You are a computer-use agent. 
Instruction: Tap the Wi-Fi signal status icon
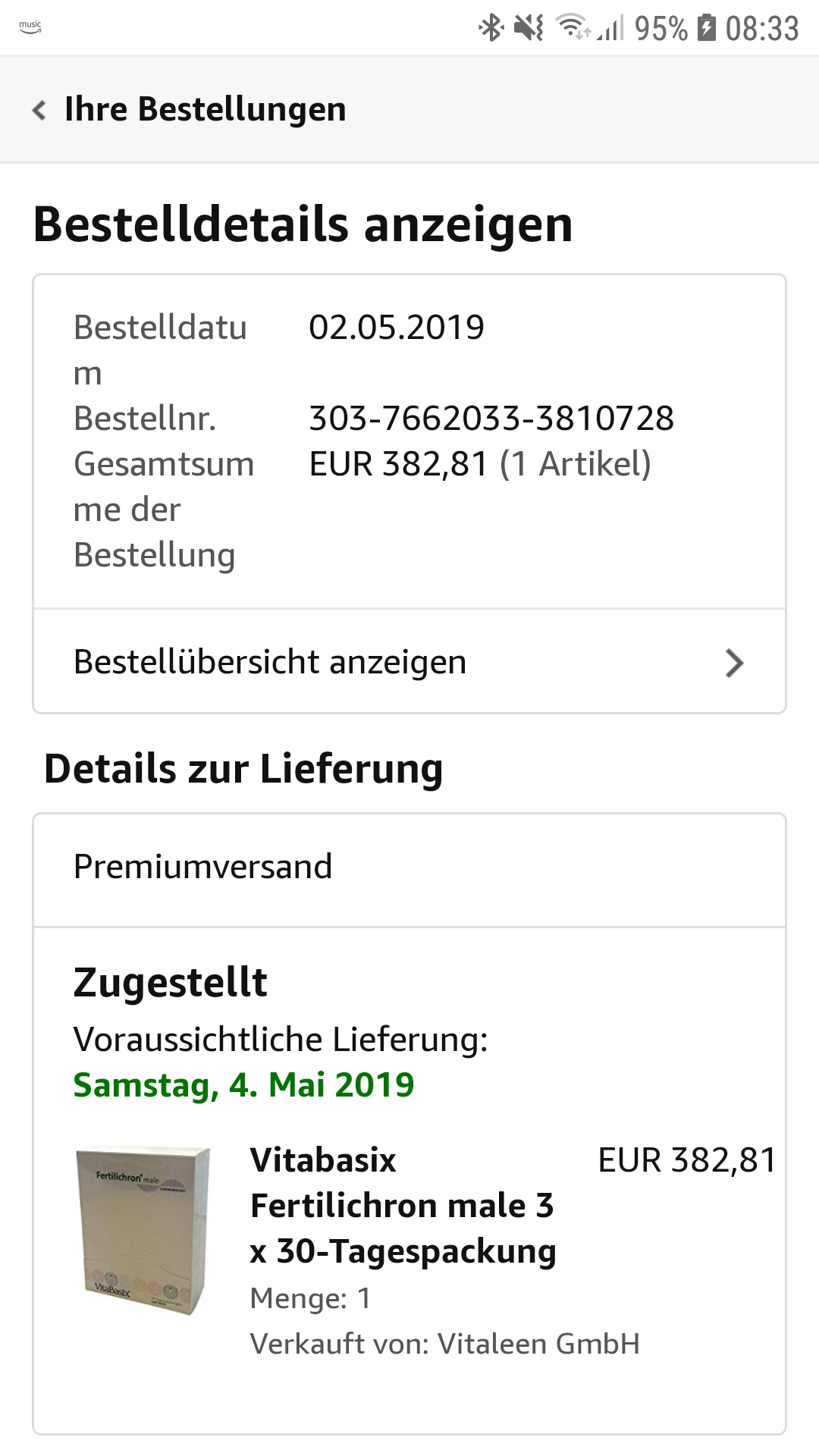(573, 27)
